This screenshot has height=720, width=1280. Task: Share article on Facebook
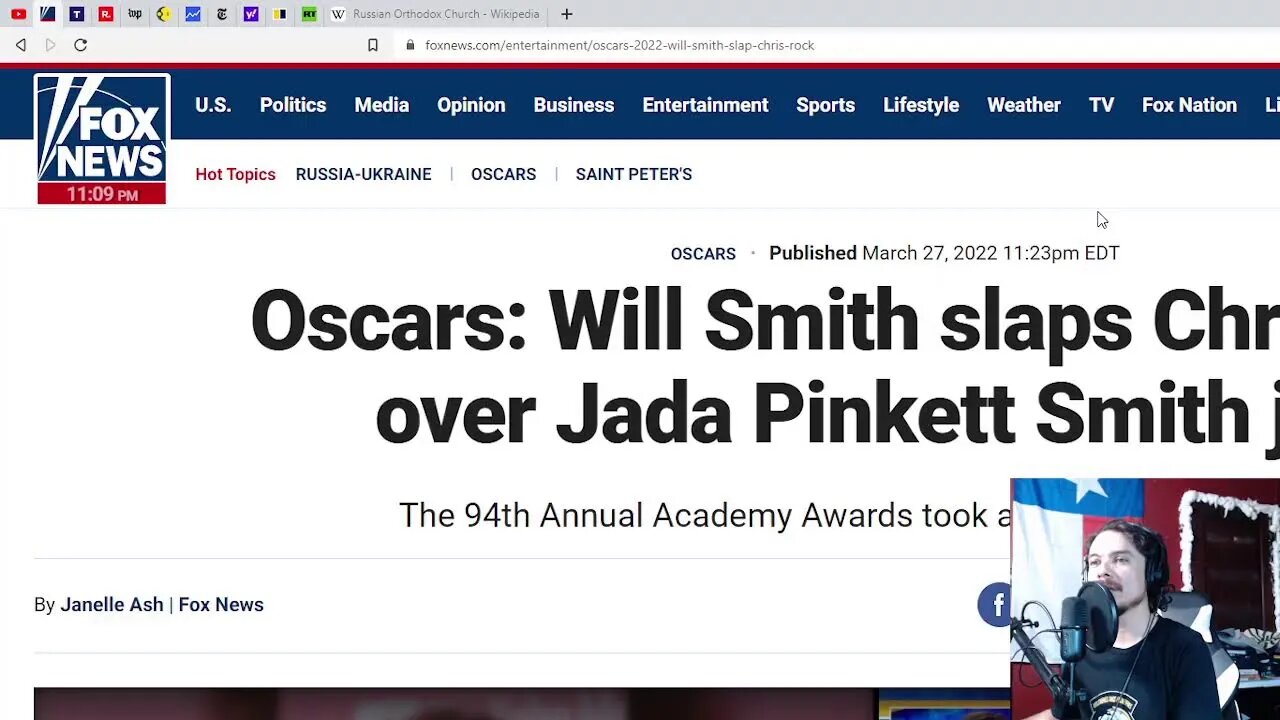[x=995, y=605]
